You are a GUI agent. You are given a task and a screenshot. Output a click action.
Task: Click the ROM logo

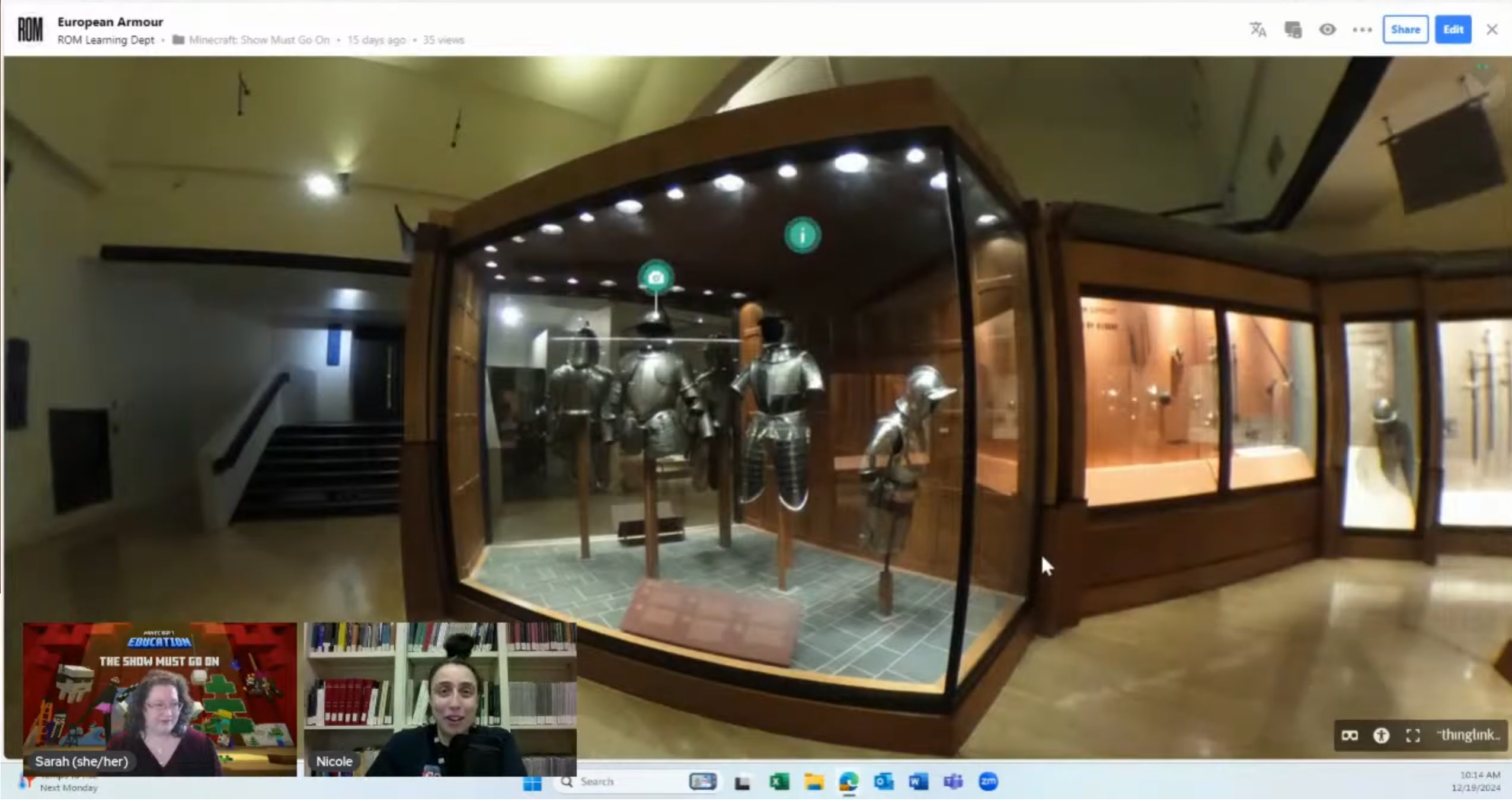(30, 30)
